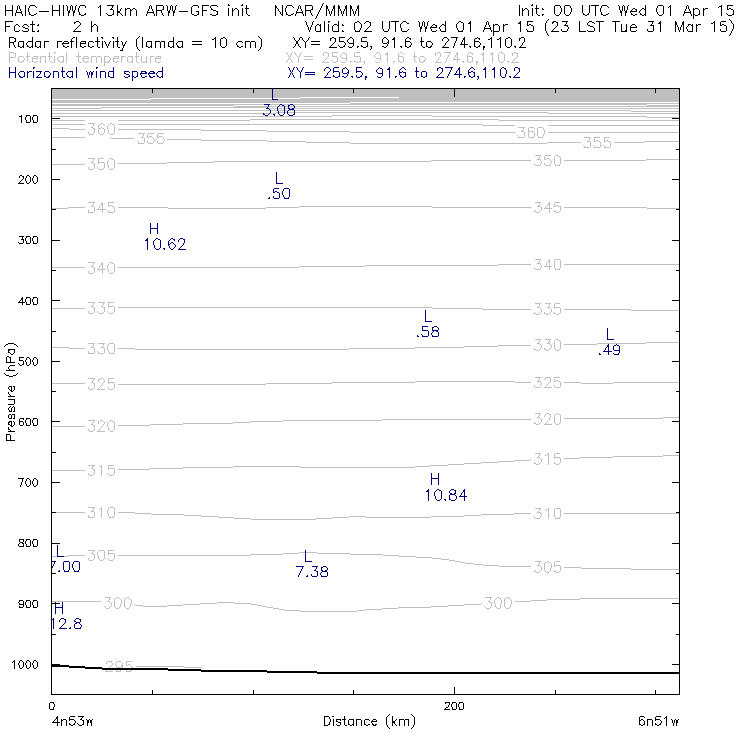Click the 100 hPa pressure tick label
The height and width of the screenshot is (740, 740).
click(x=28, y=119)
